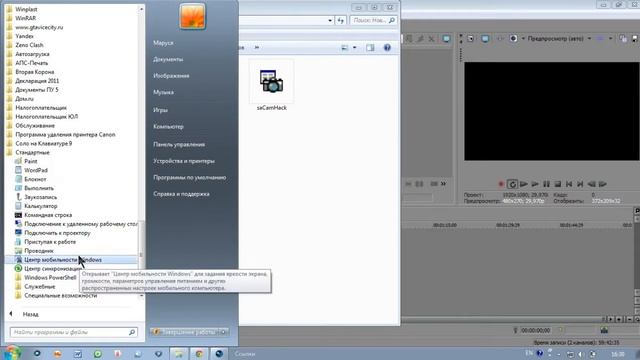This screenshot has height=360, width=640.
Task: Start Звукозапись sound recorder
Action: tap(40, 197)
